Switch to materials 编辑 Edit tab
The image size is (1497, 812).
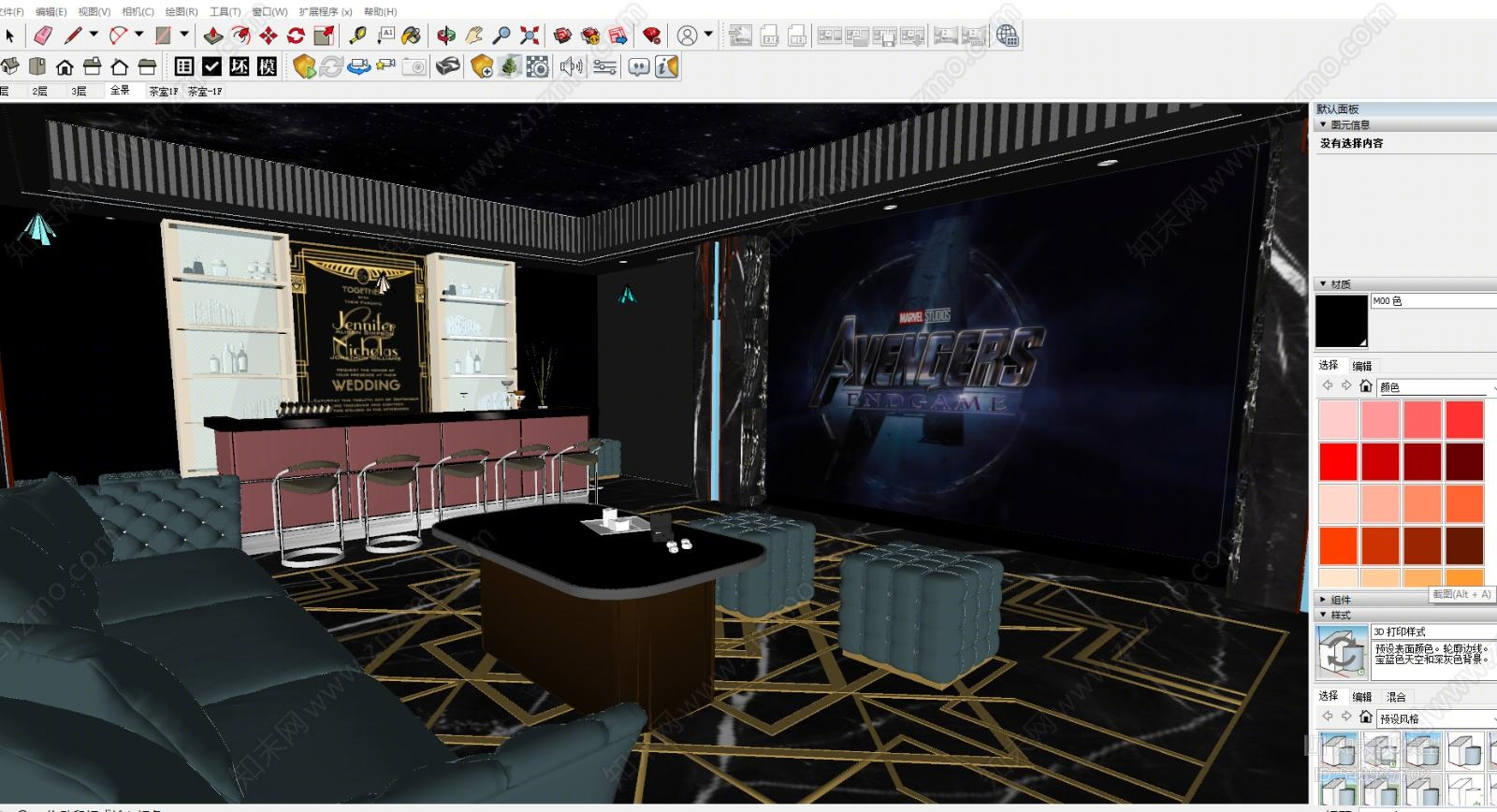[1362, 366]
